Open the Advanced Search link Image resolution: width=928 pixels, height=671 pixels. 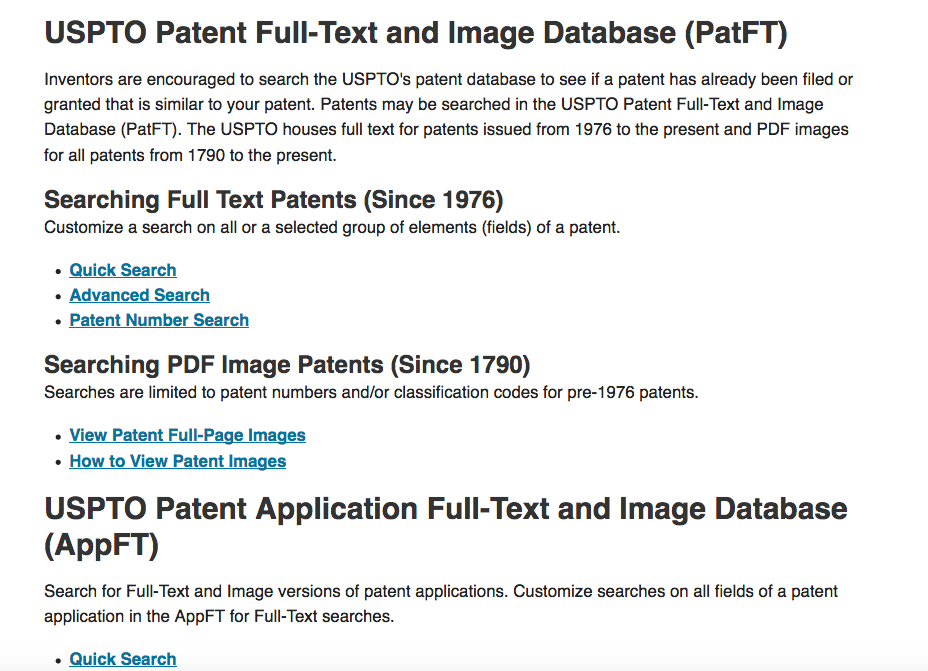click(x=140, y=295)
